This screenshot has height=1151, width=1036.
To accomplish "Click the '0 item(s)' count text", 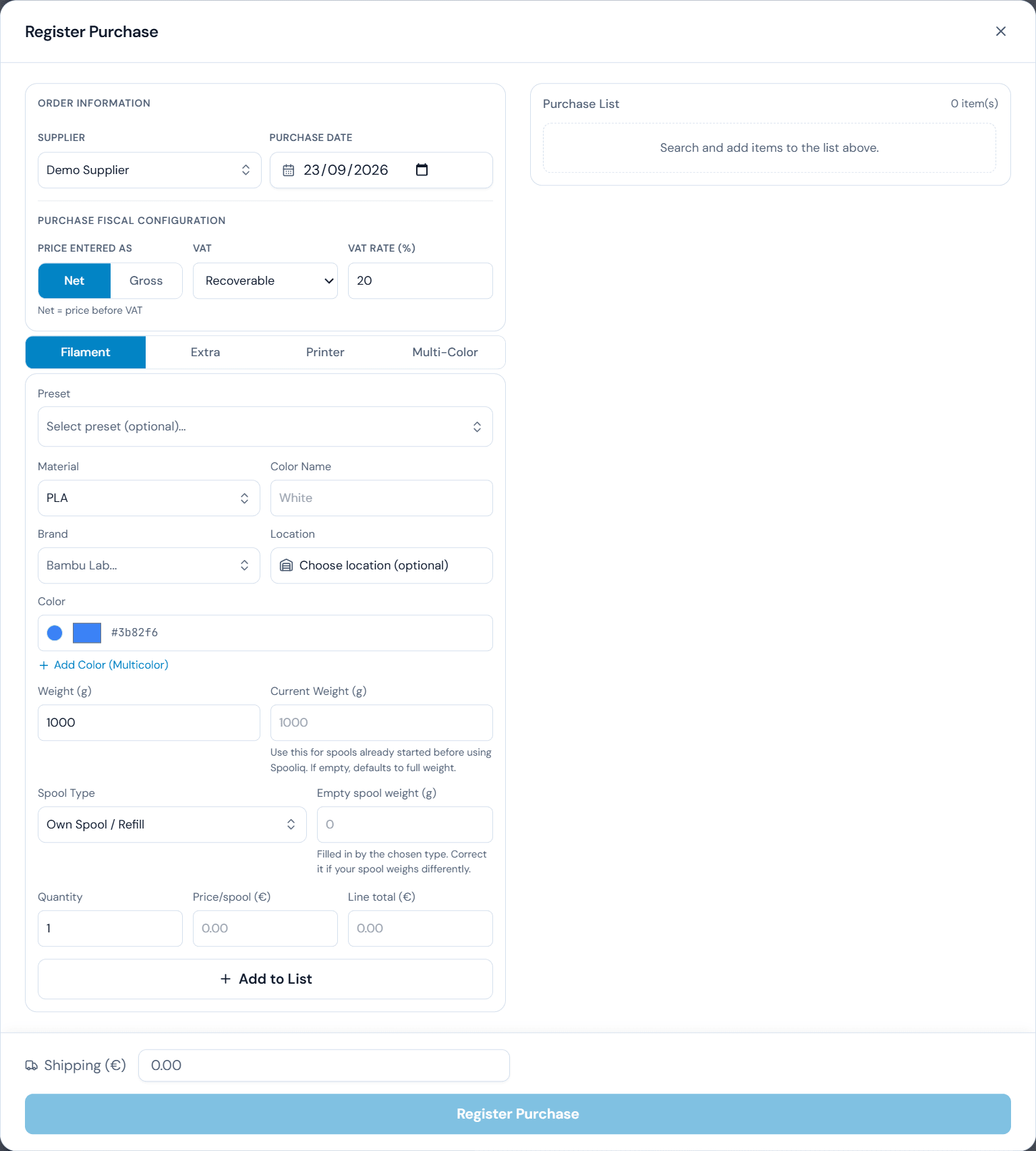I will [974, 104].
